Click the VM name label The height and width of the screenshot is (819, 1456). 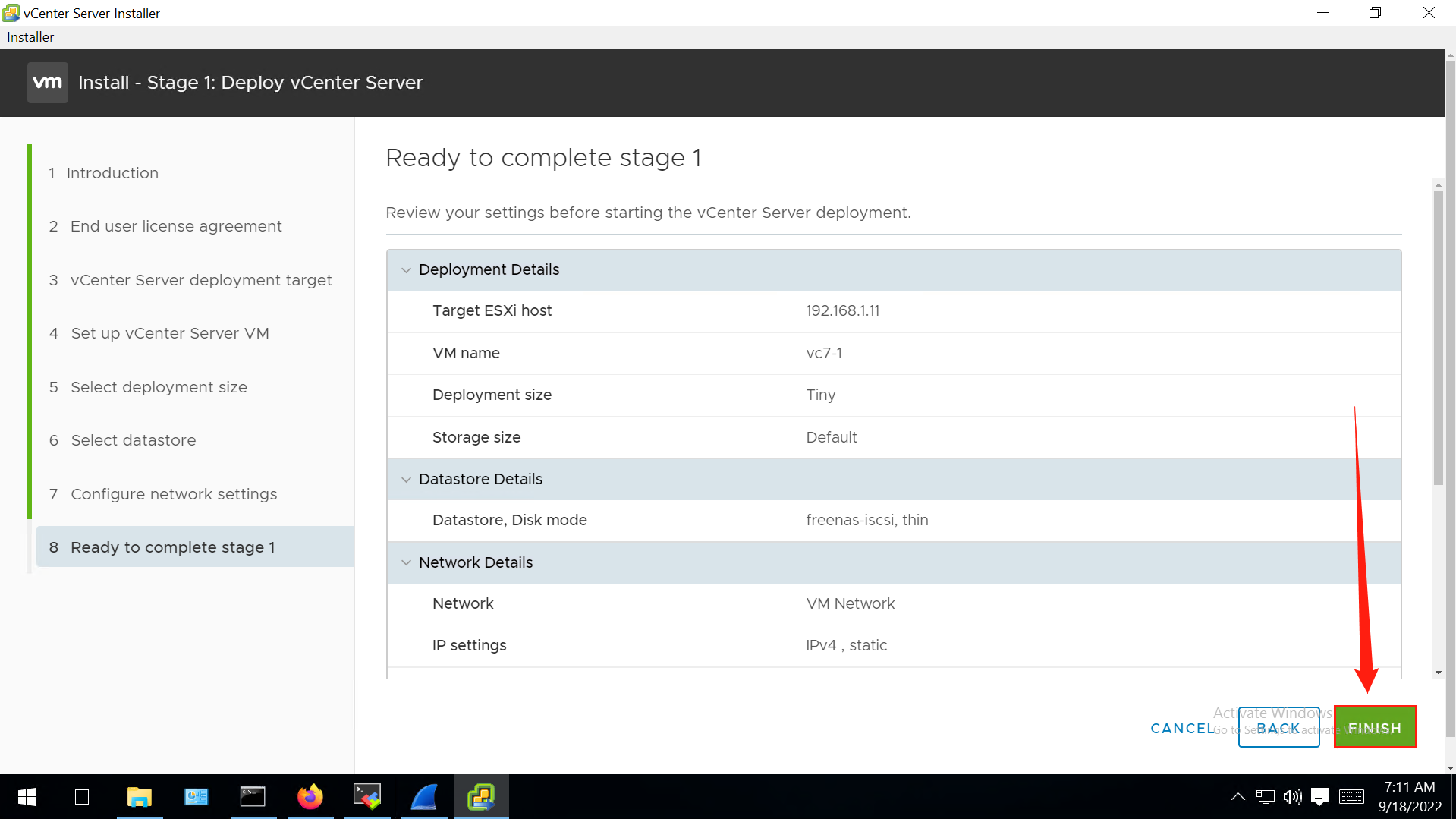coord(466,354)
